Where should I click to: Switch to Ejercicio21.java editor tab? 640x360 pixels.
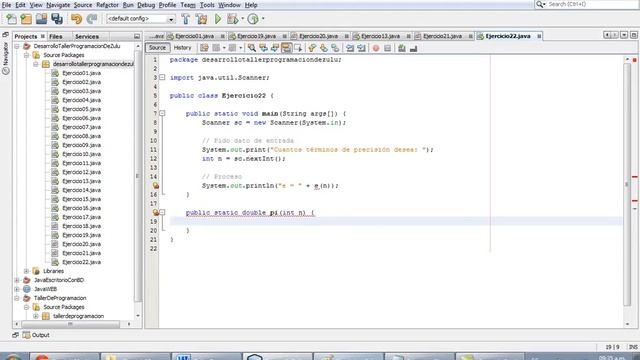coord(442,36)
